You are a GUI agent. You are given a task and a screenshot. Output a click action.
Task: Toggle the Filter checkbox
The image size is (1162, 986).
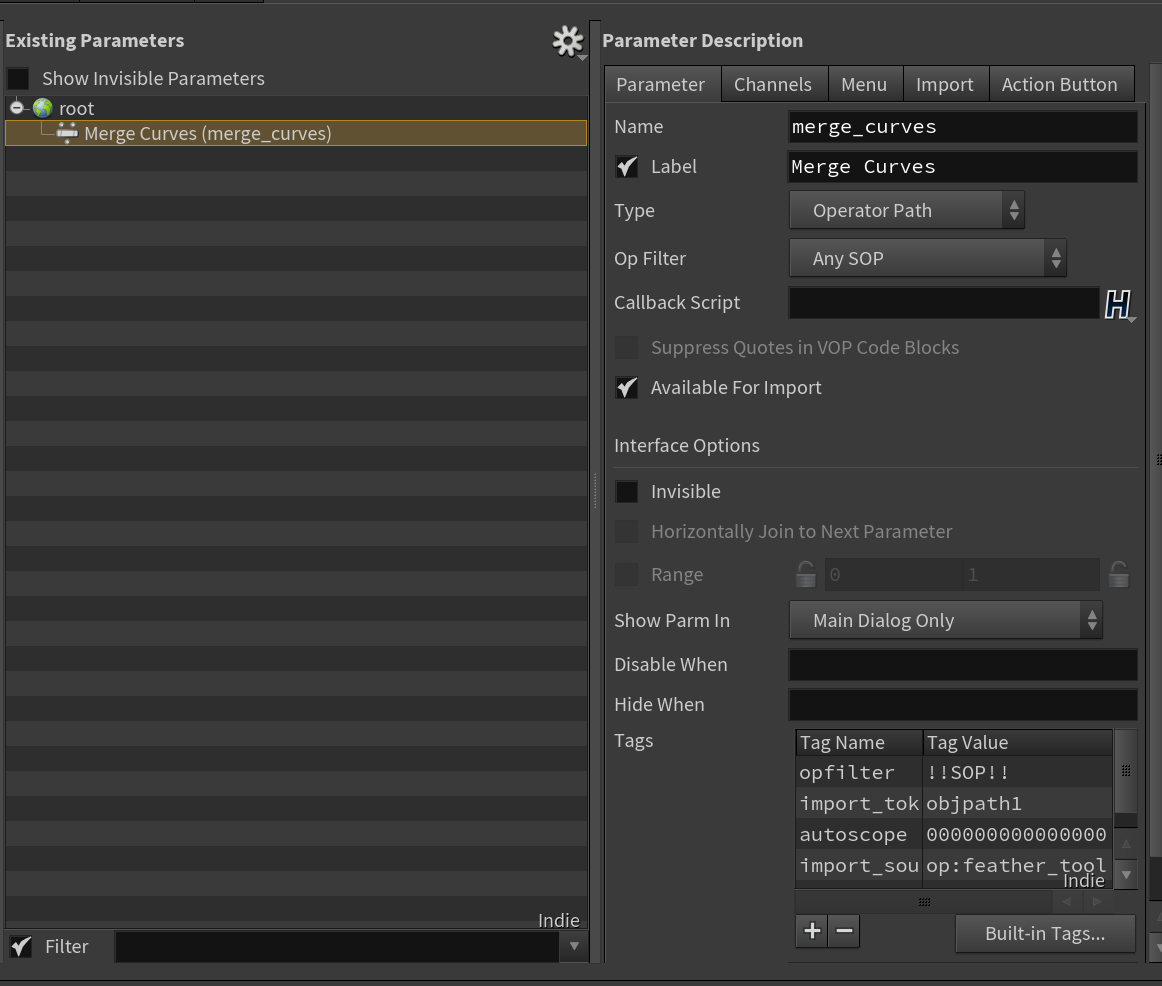click(21, 946)
